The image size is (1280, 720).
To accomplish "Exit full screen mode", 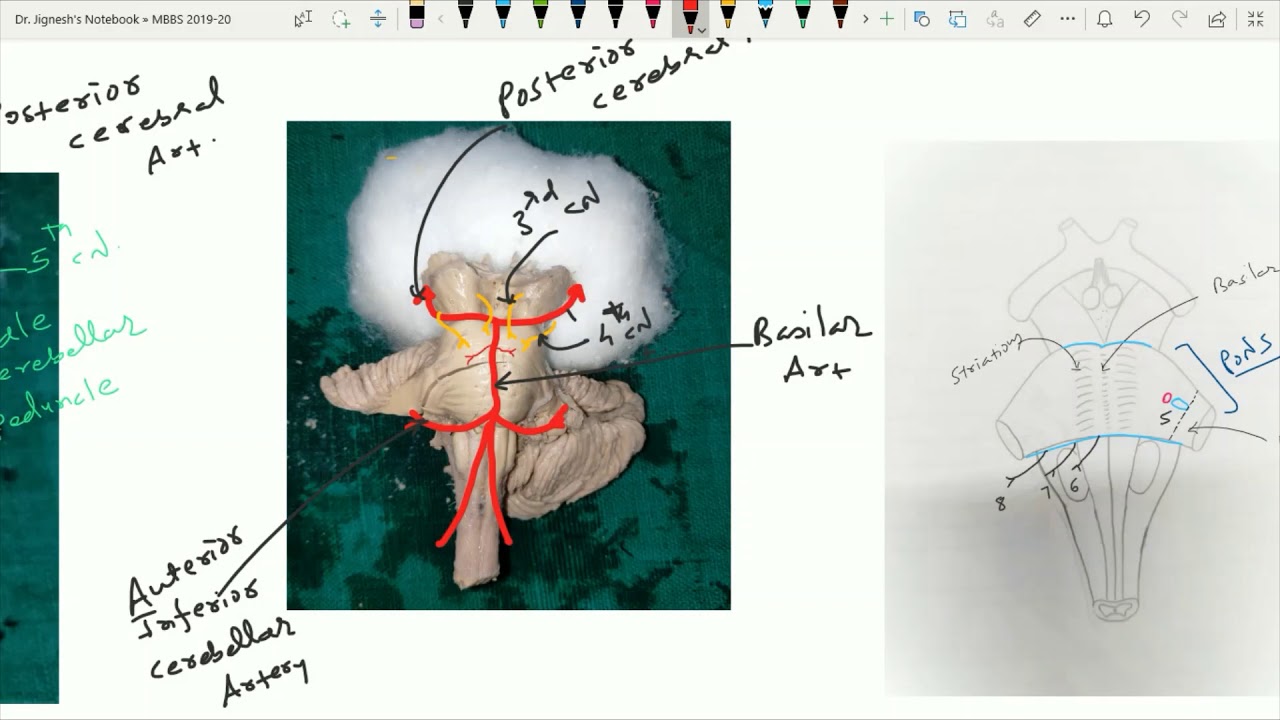I will (x=1254, y=19).
